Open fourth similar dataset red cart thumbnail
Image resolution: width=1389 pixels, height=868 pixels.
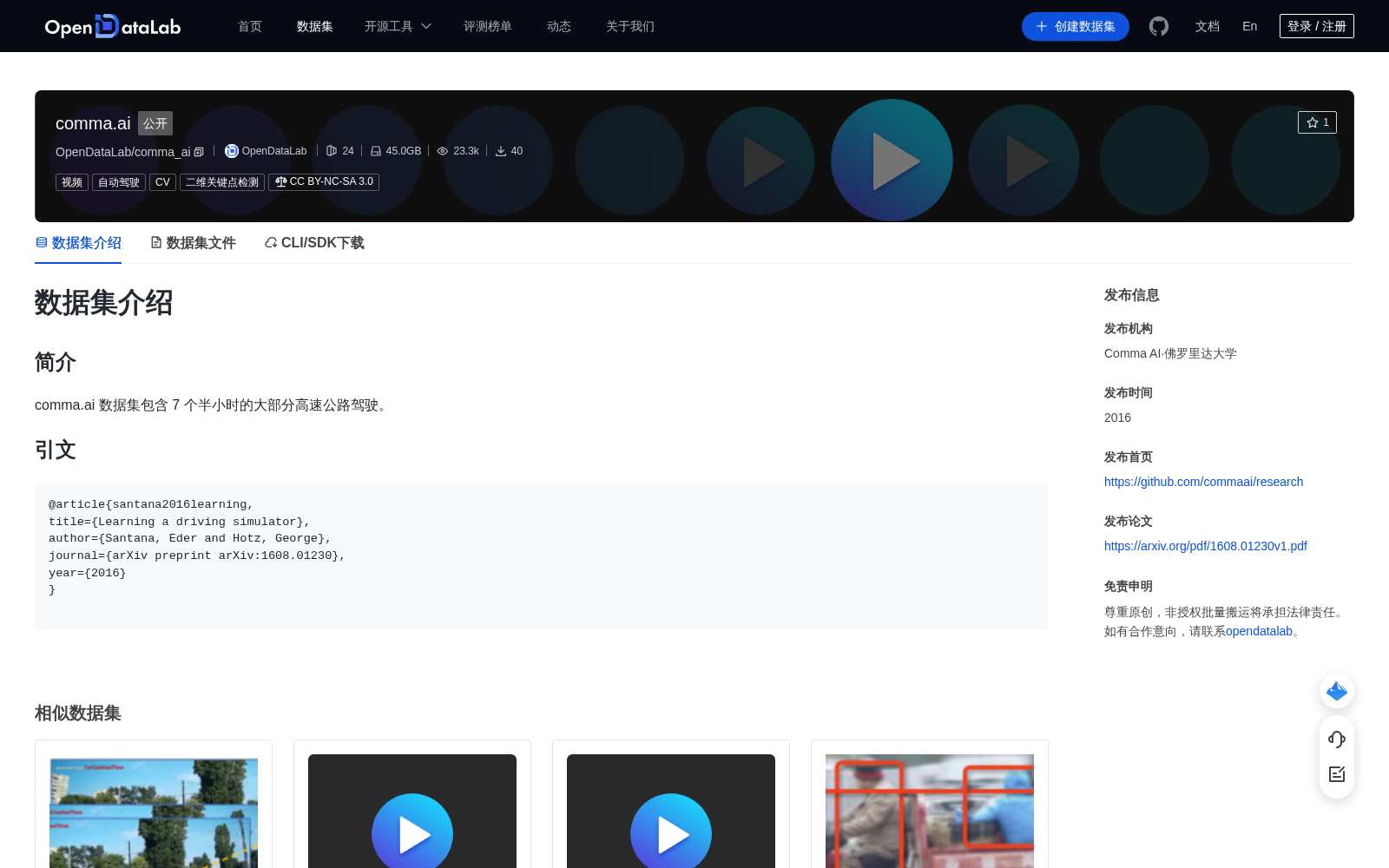(x=930, y=811)
